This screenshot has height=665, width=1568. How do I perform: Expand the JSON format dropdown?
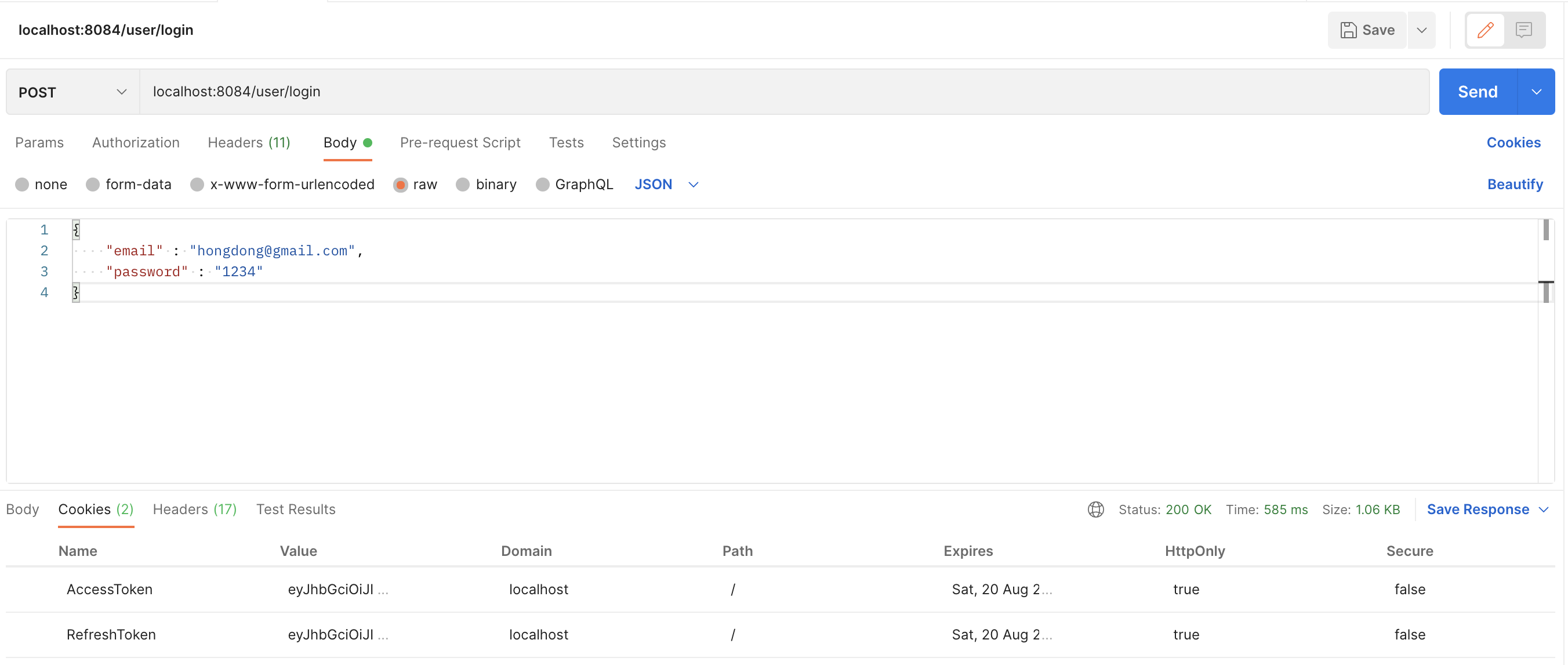(666, 185)
